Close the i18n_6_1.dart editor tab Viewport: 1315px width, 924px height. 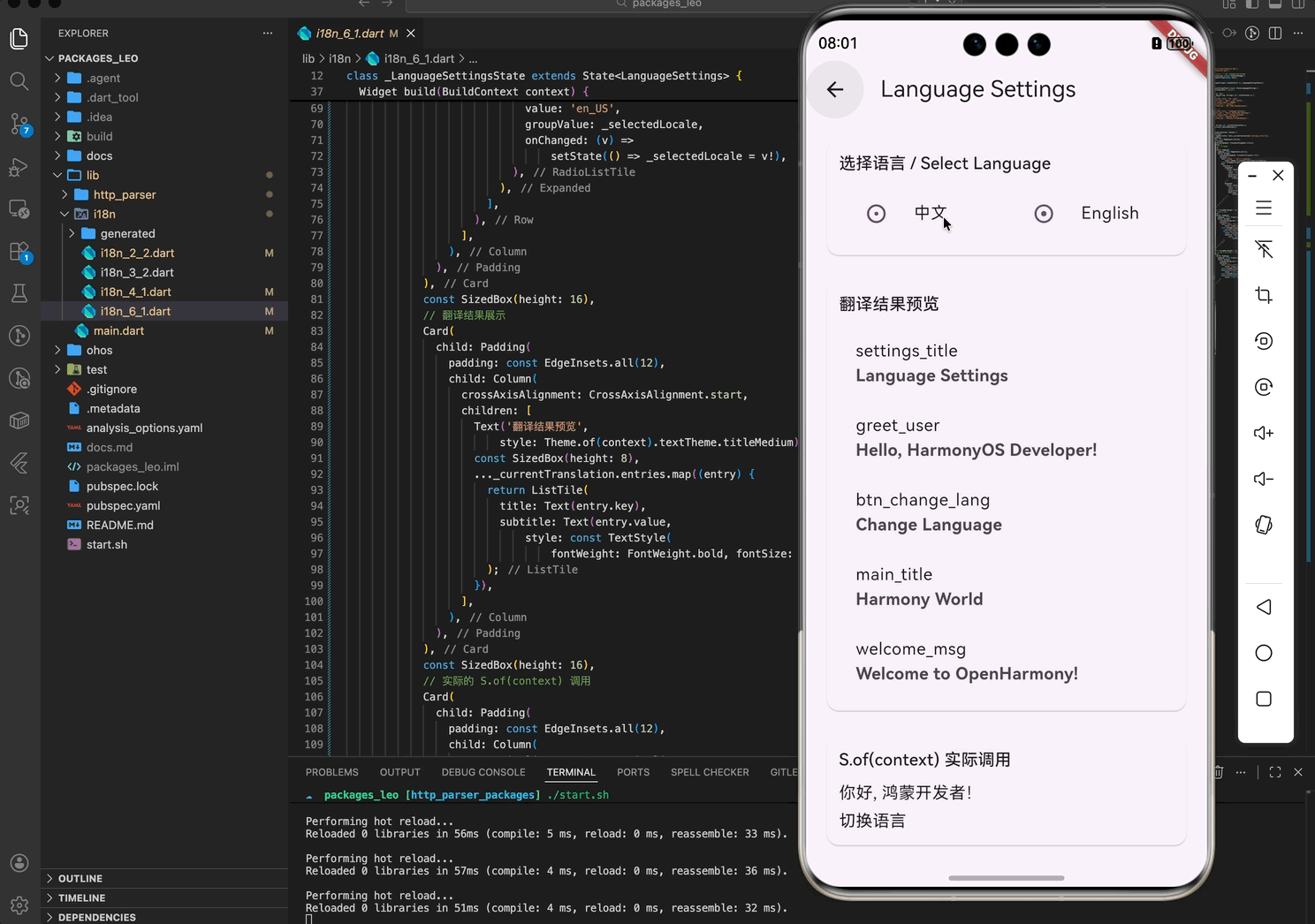410,34
